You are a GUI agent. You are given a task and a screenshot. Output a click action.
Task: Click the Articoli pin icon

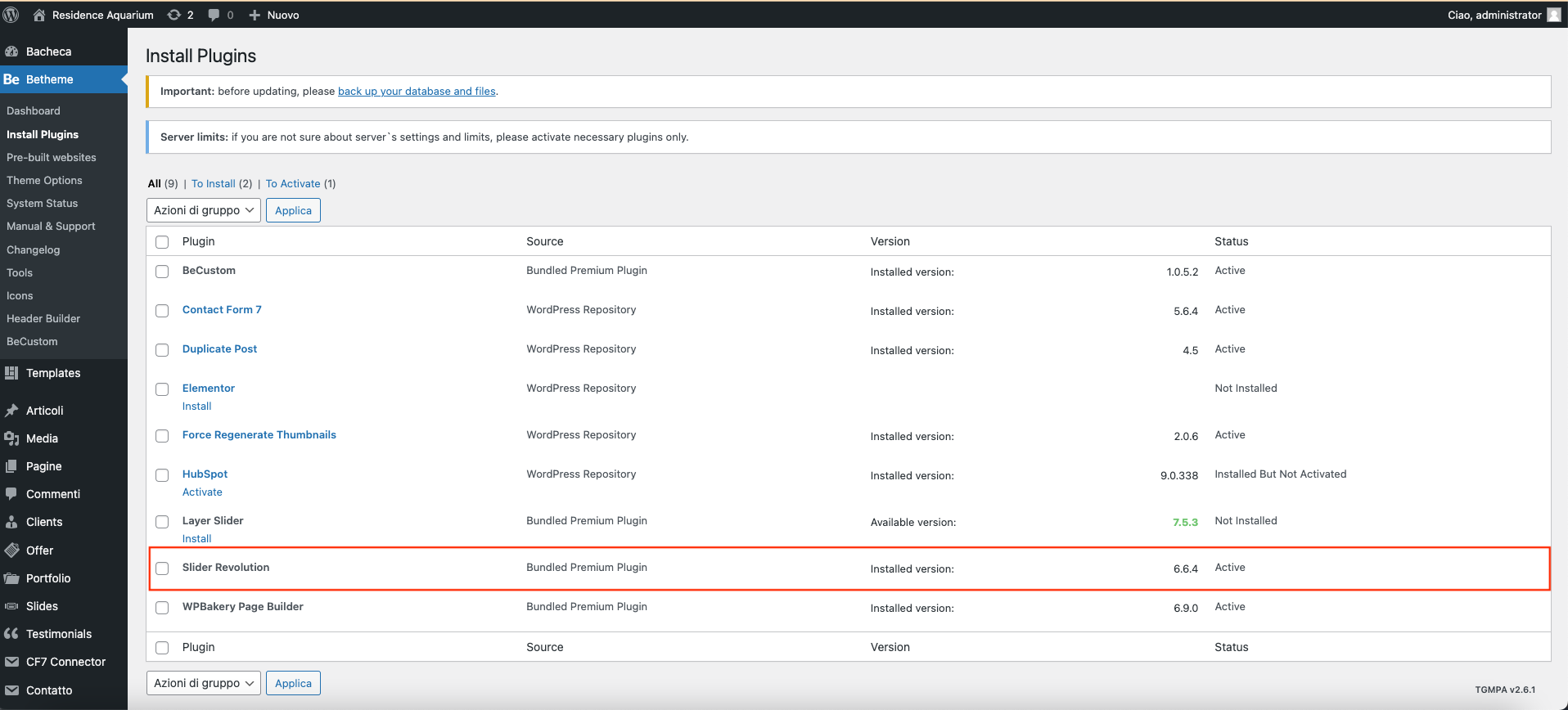pos(11,411)
